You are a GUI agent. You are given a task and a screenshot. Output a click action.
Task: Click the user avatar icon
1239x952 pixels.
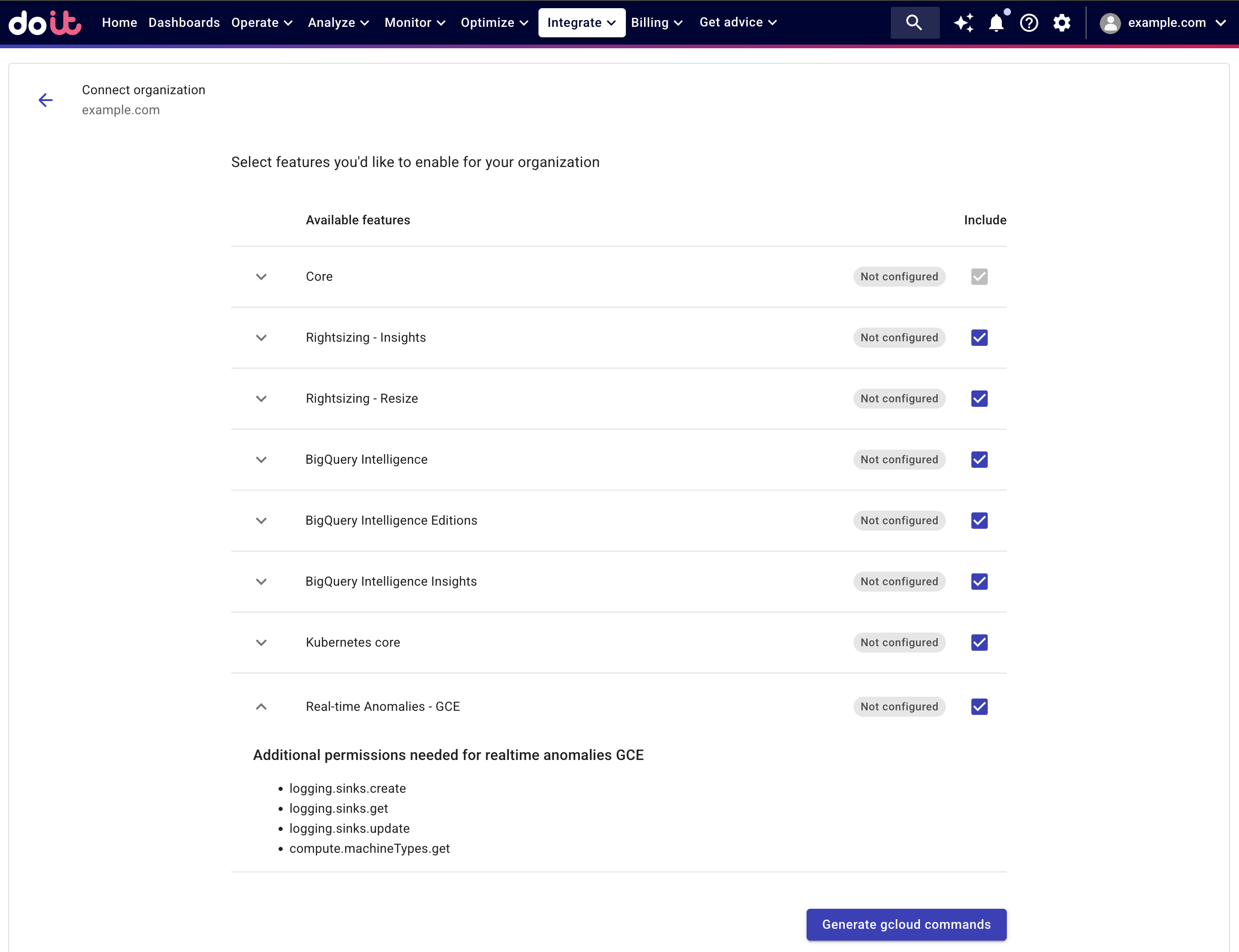click(1110, 23)
